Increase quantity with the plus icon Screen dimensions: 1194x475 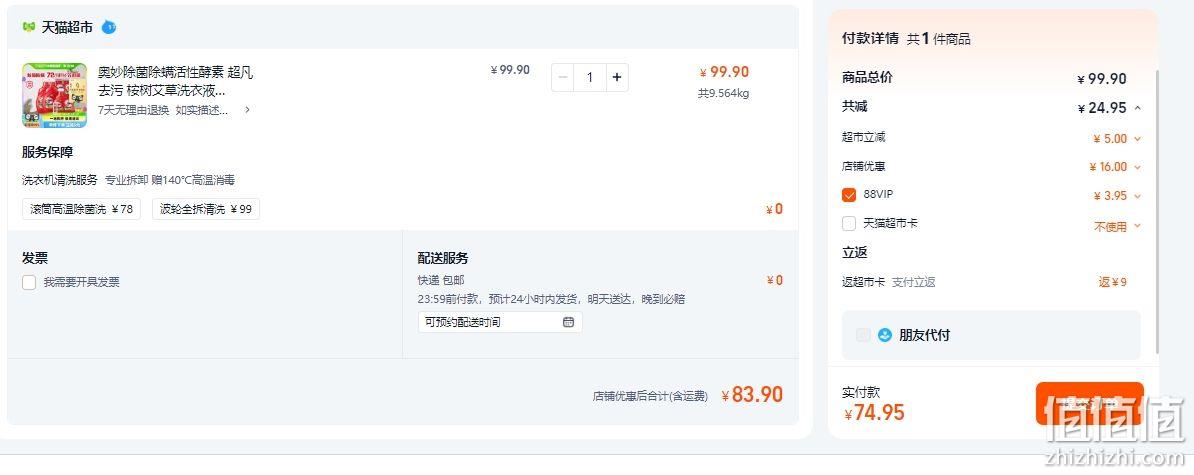(x=617, y=77)
